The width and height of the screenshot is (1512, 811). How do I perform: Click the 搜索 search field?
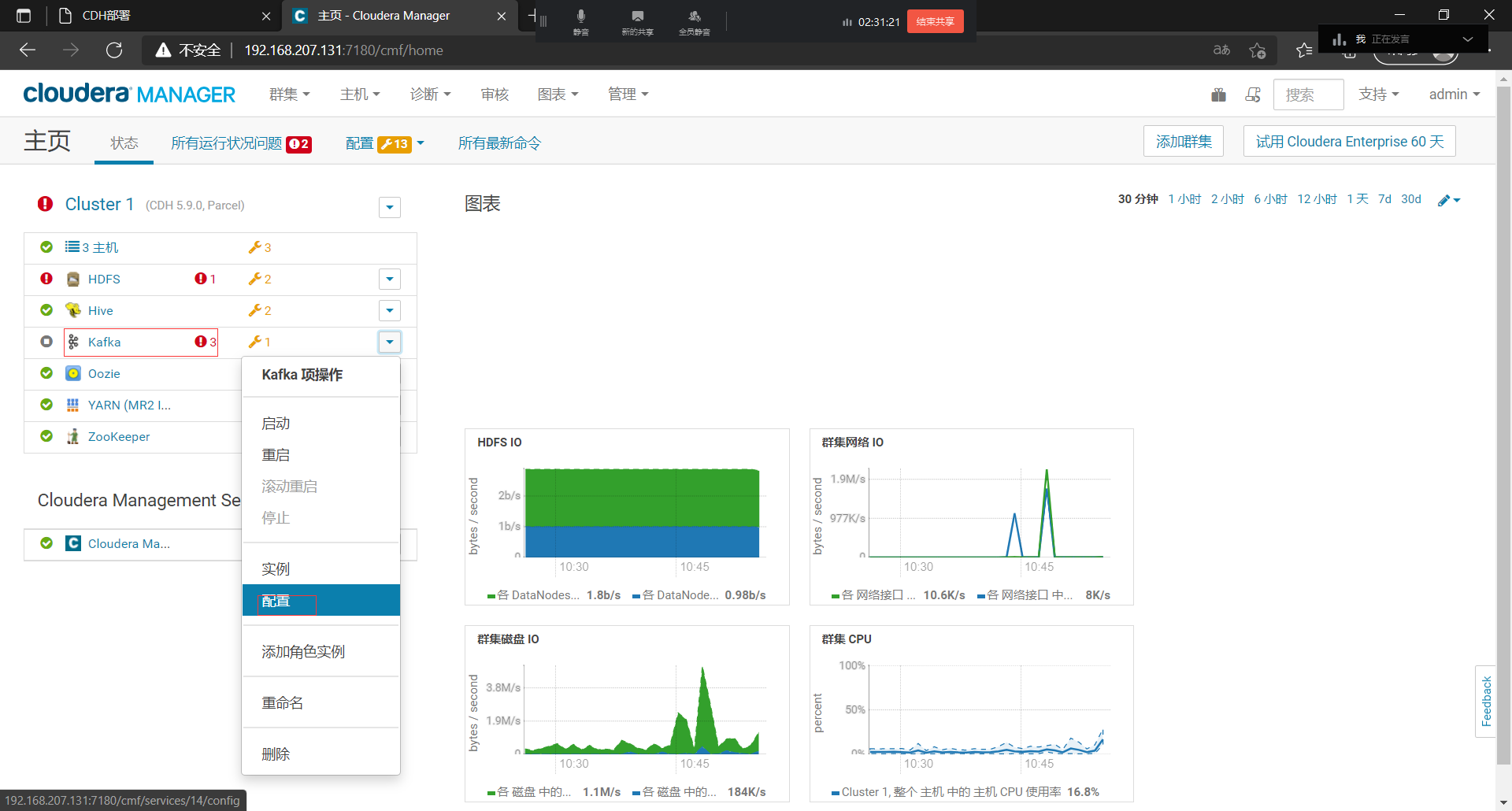tap(1308, 94)
